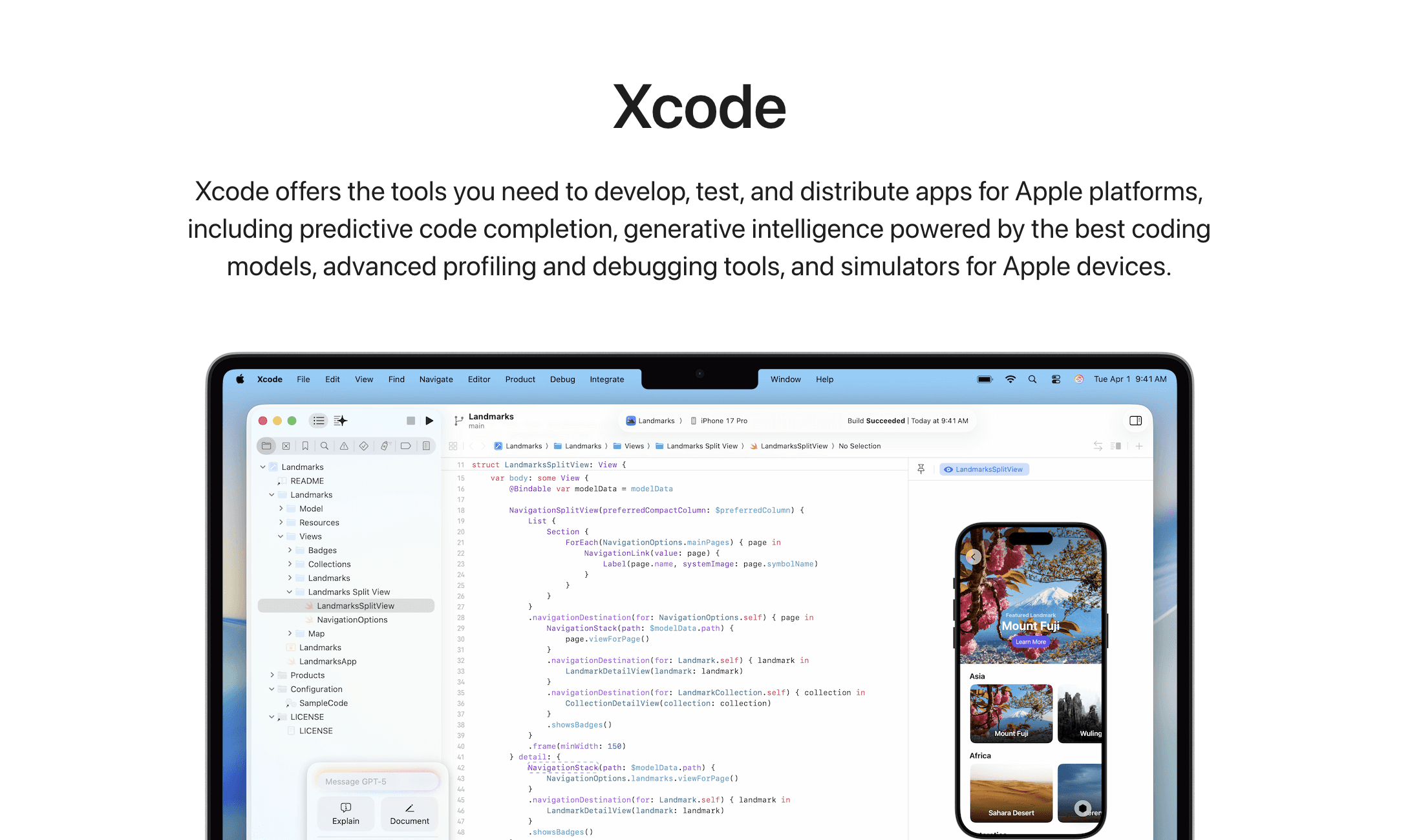Open the Issue navigator warning icon
1421x840 pixels.
click(344, 446)
